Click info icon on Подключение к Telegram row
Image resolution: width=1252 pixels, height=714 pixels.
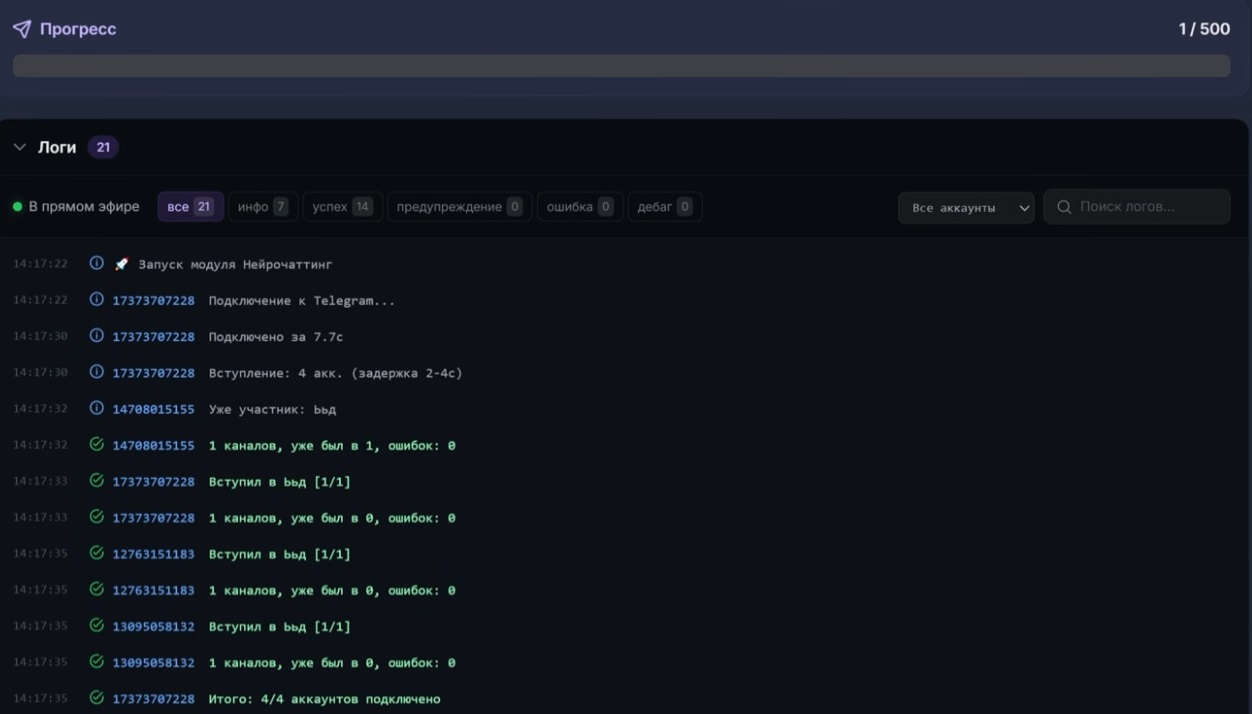(x=97, y=300)
